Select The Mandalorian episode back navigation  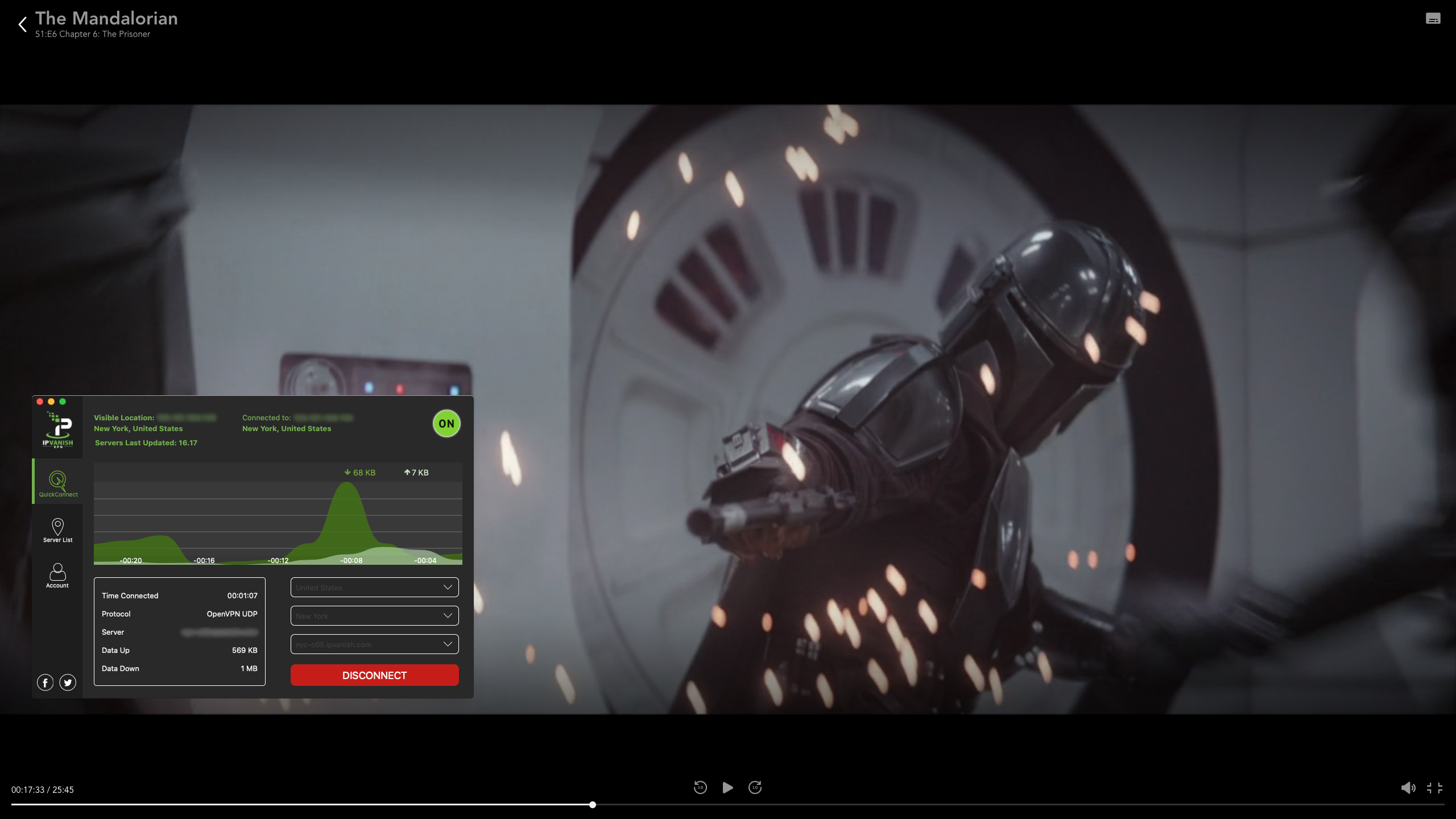tap(22, 22)
